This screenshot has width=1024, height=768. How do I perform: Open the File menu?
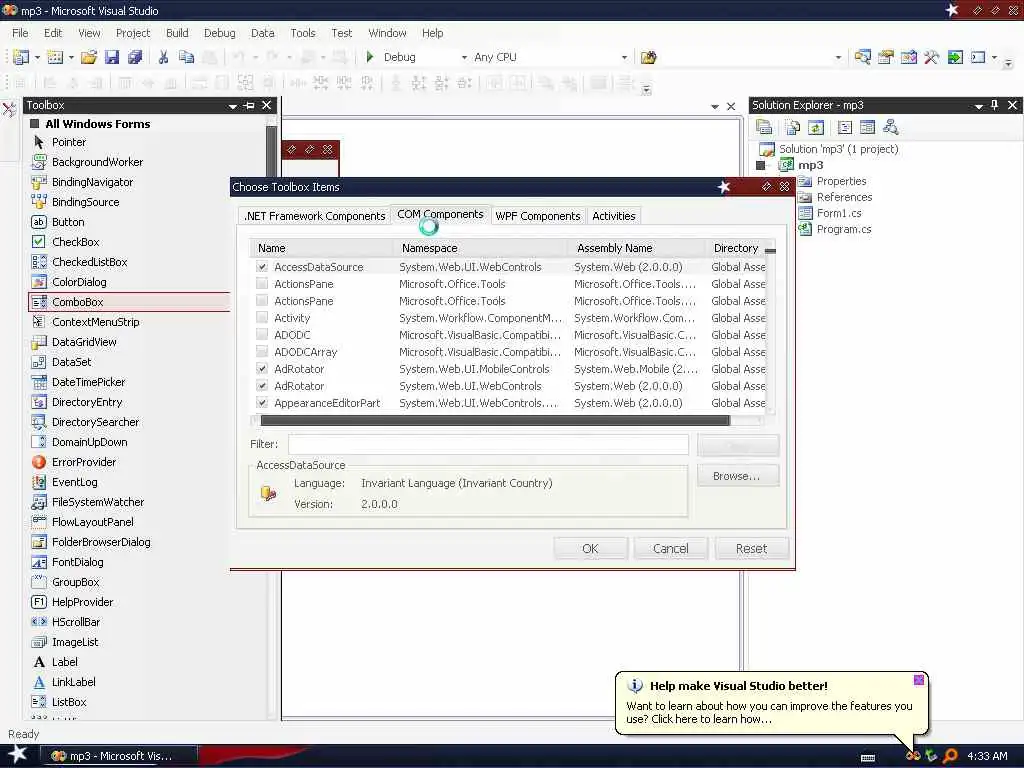point(20,33)
